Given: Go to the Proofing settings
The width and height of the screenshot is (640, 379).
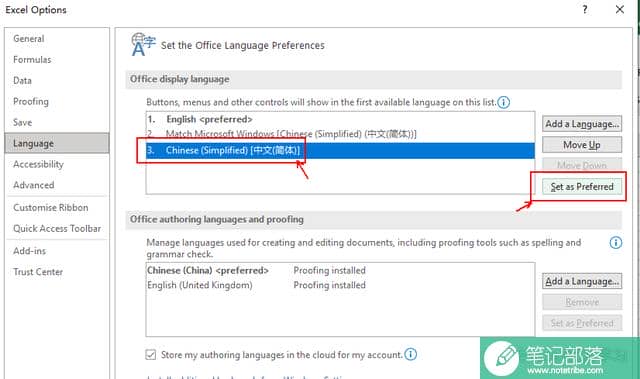Looking at the screenshot, I should [x=31, y=101].
